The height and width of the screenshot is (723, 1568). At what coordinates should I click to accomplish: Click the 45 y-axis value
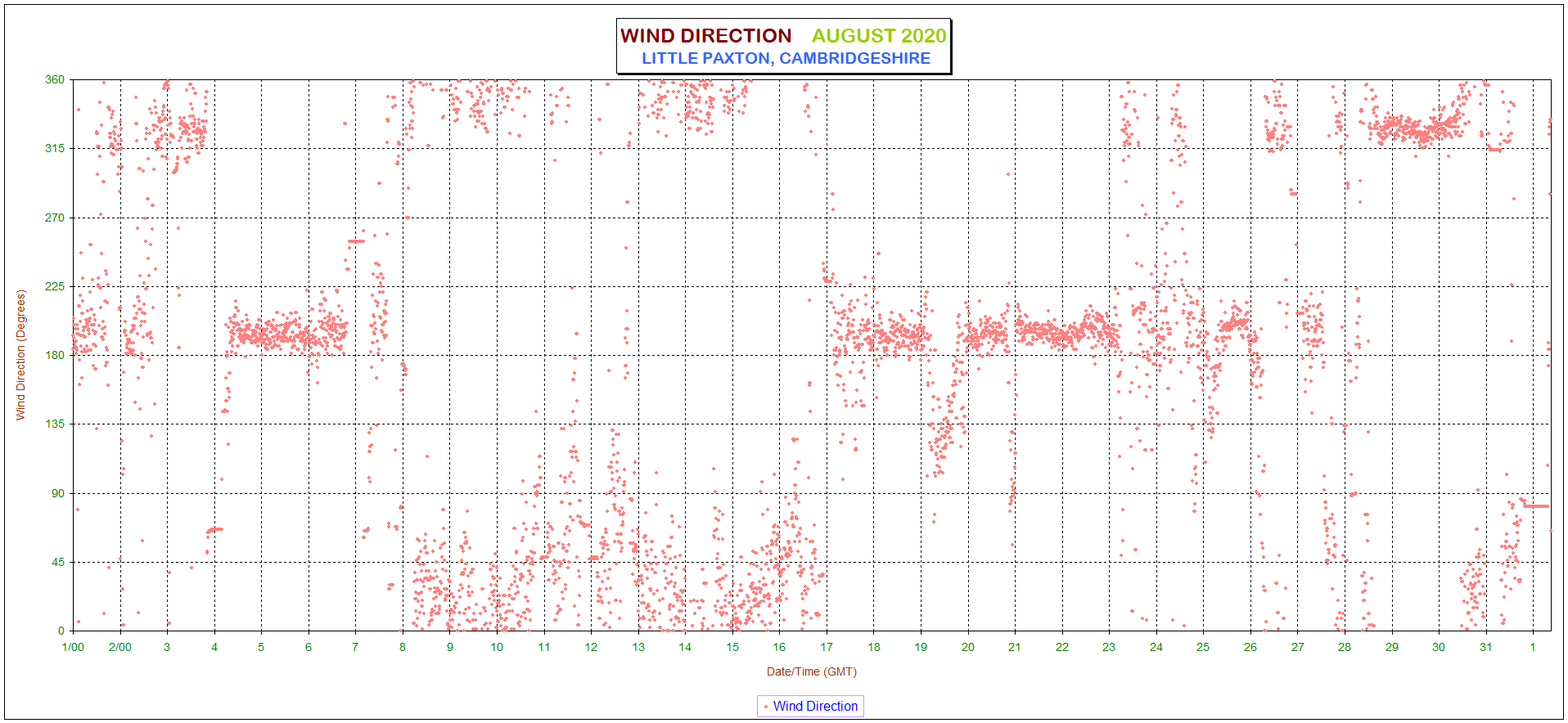(x=57, y=562)
